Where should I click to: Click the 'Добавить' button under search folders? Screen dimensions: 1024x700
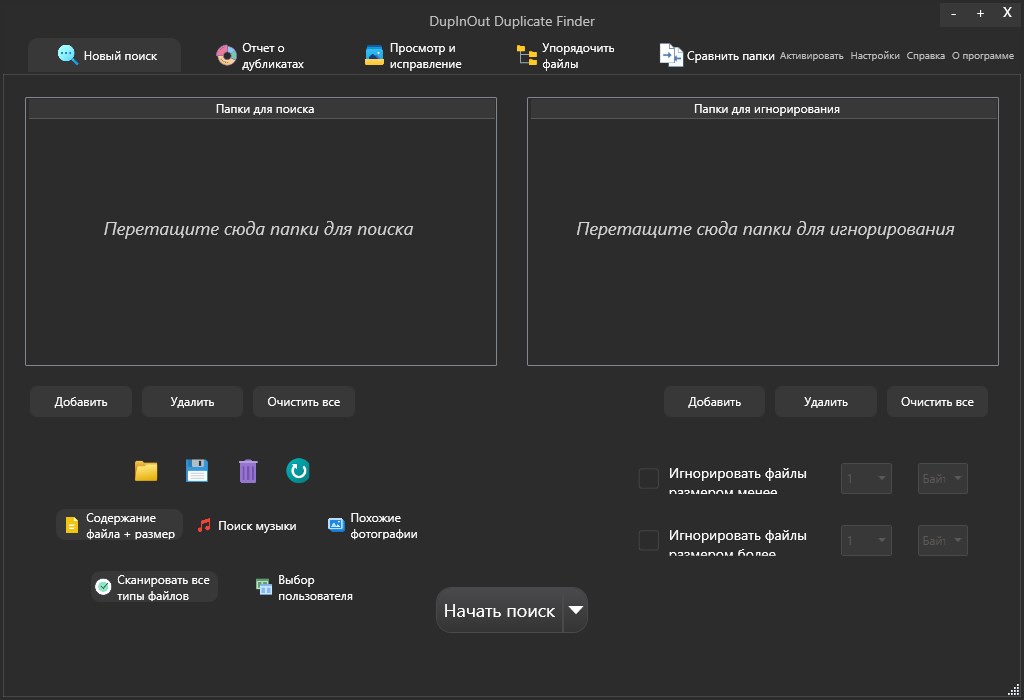[x=80, y=401]
